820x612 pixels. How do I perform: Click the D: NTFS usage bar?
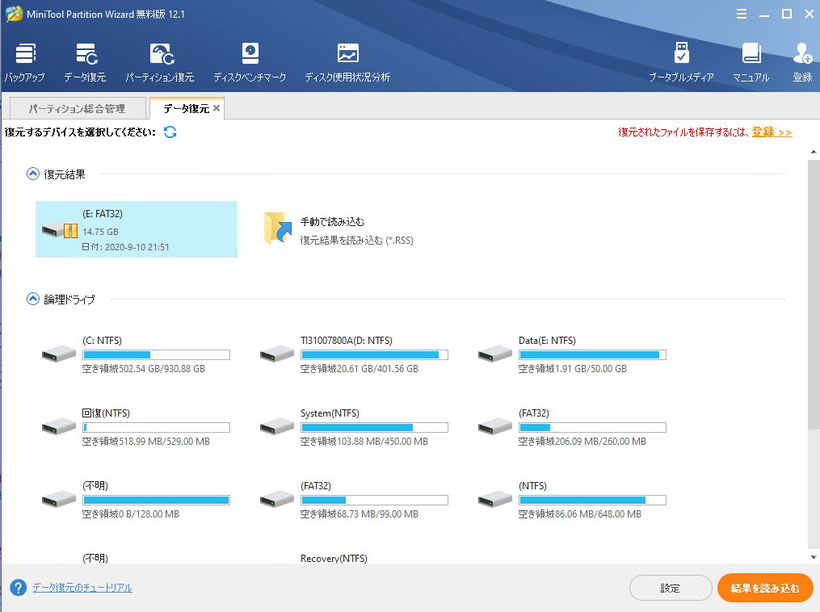click(374, 355)
